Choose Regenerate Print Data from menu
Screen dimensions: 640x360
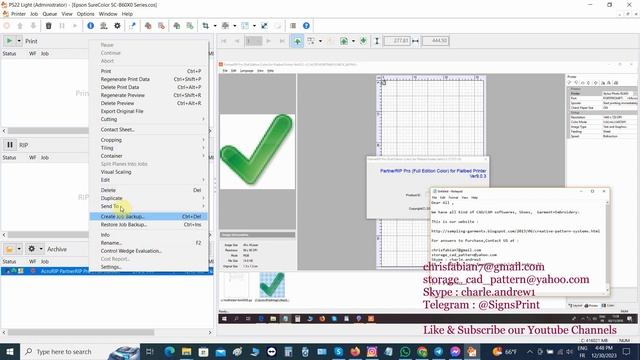tap(148, 79)
